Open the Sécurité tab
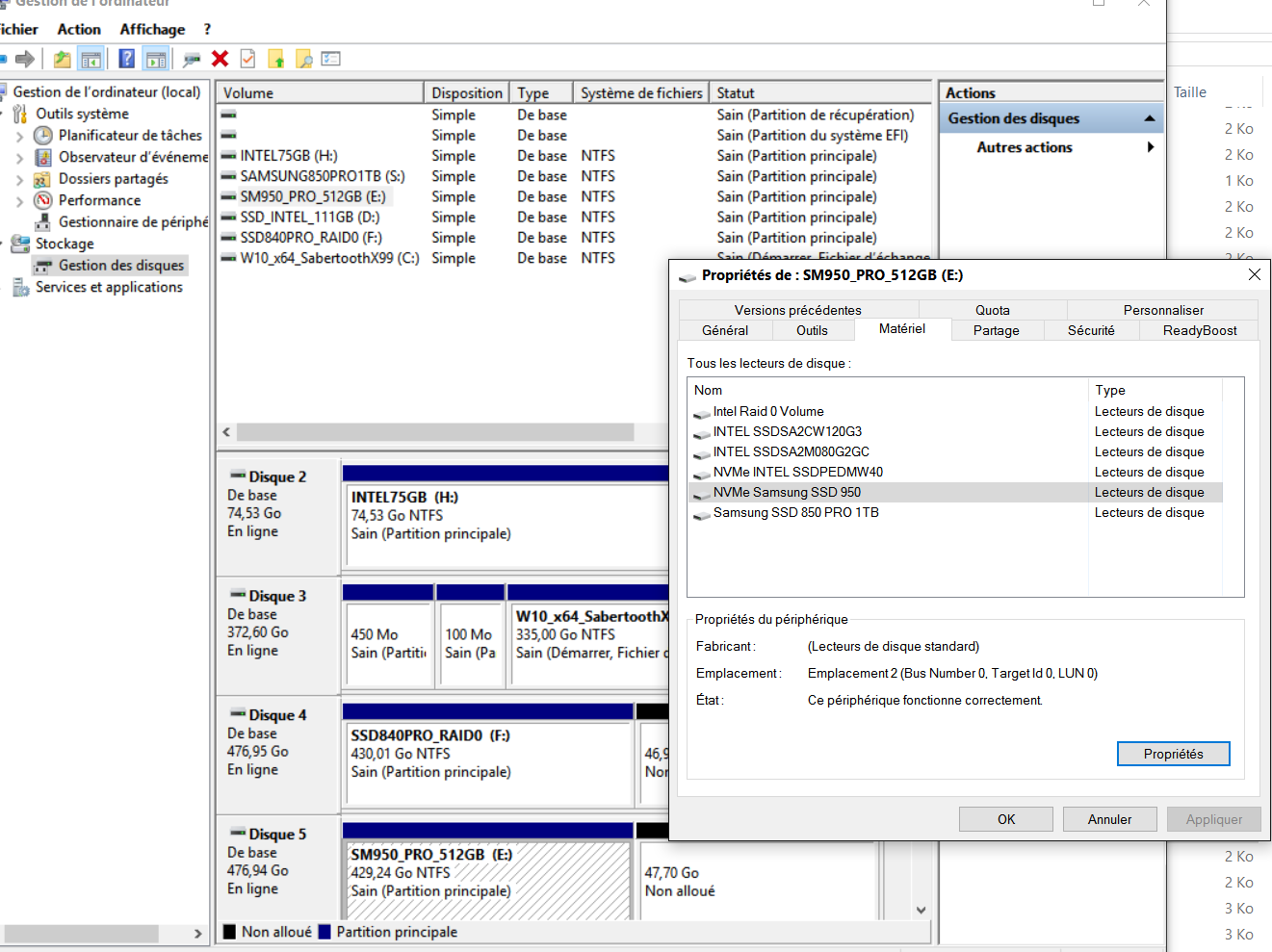 1091,330
